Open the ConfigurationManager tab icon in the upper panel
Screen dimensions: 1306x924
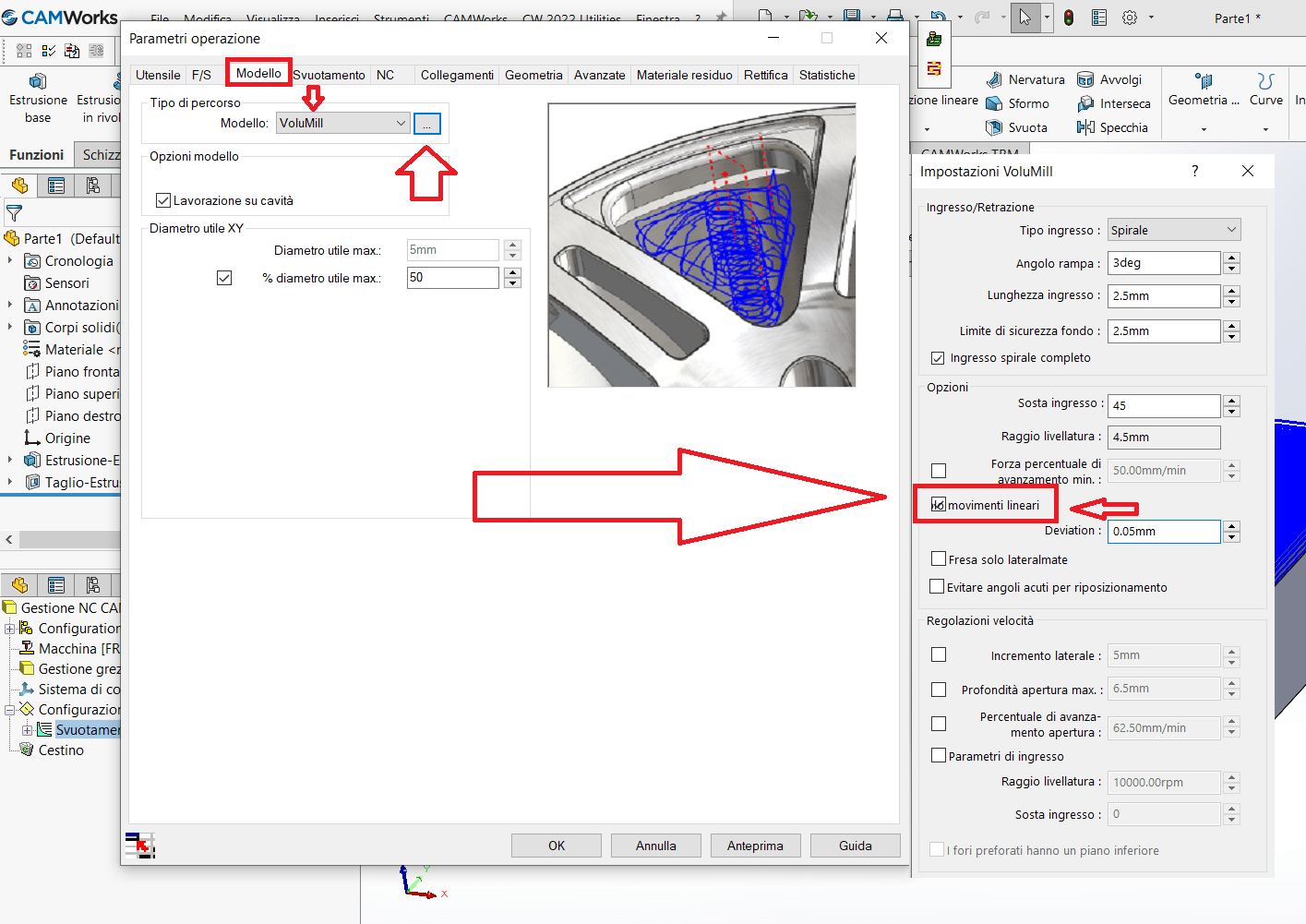coord(93,186)
